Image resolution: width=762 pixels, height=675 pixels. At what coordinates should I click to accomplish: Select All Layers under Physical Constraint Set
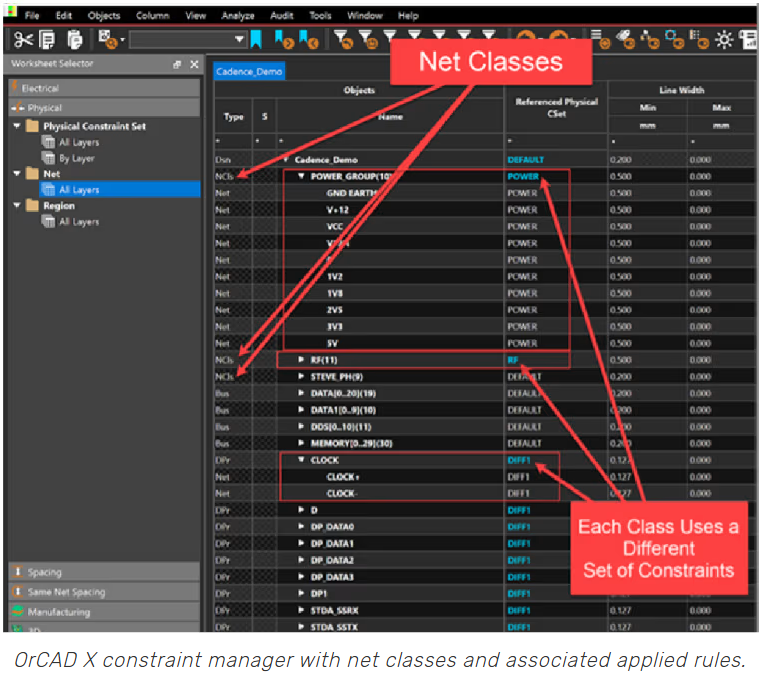click(79, 142)
